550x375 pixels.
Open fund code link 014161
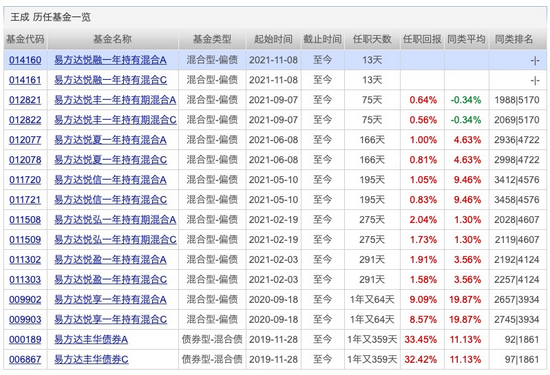pos(25,80)
